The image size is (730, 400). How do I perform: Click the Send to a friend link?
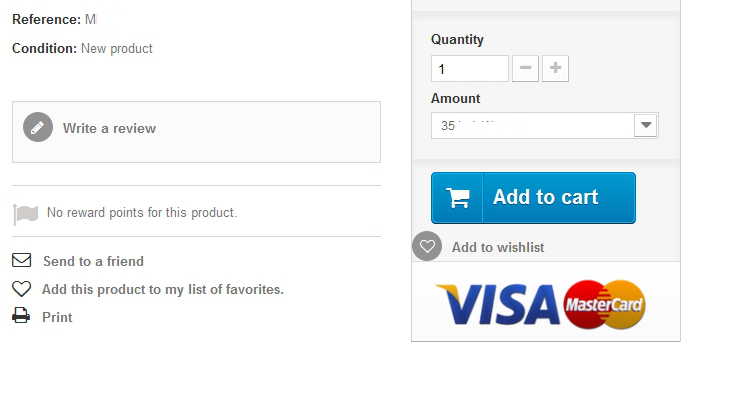(x=93, y=261)
